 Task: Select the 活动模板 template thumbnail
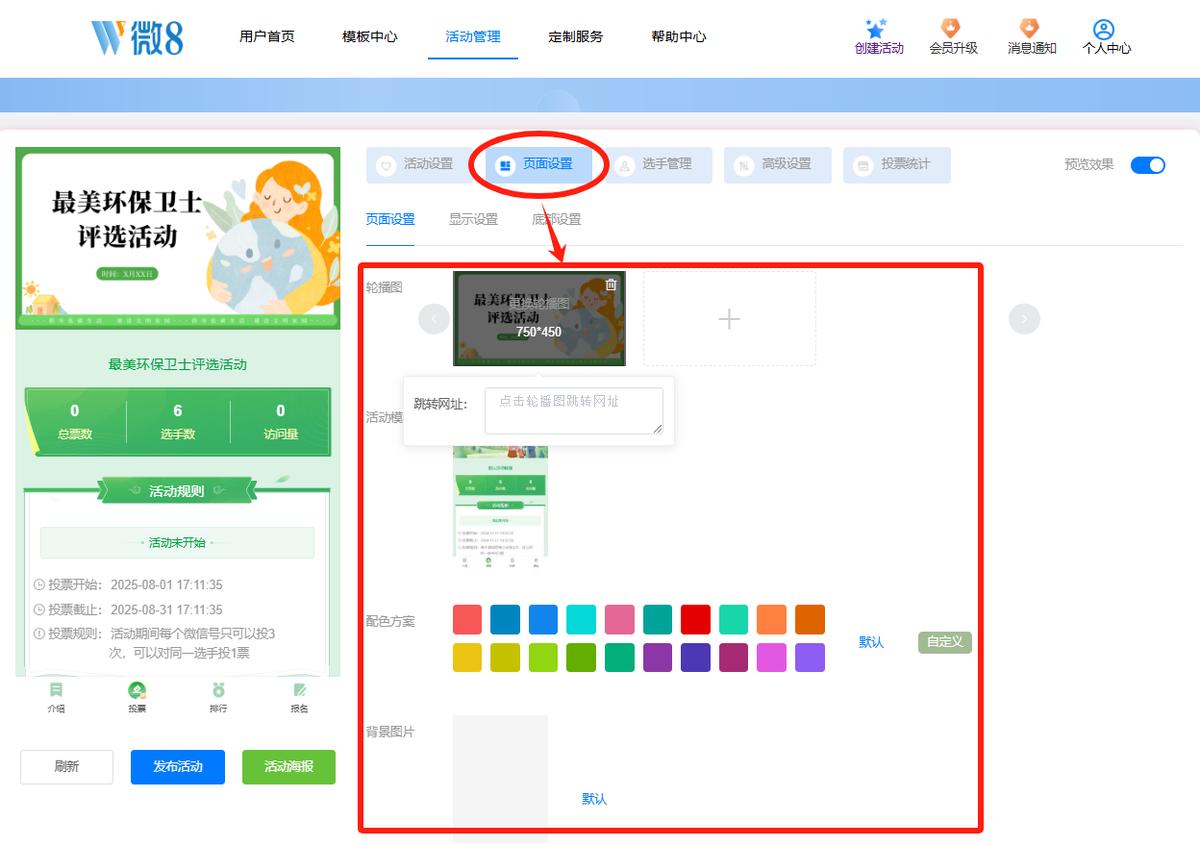tap(501, 507)
